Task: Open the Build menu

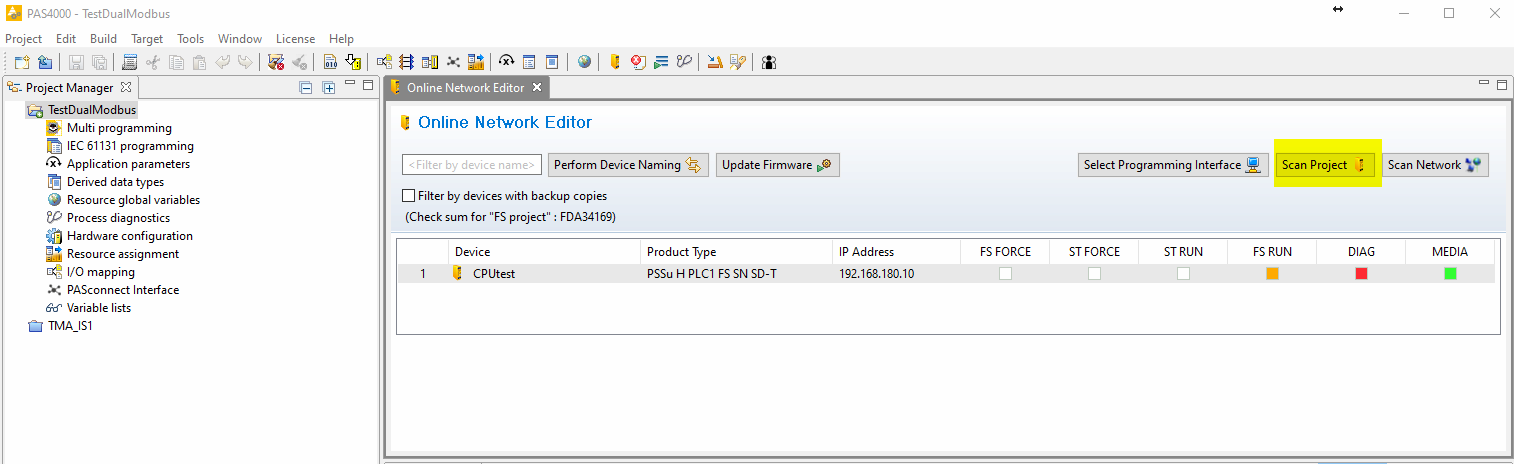Action: pyautogui.click(x=103, y=39)
